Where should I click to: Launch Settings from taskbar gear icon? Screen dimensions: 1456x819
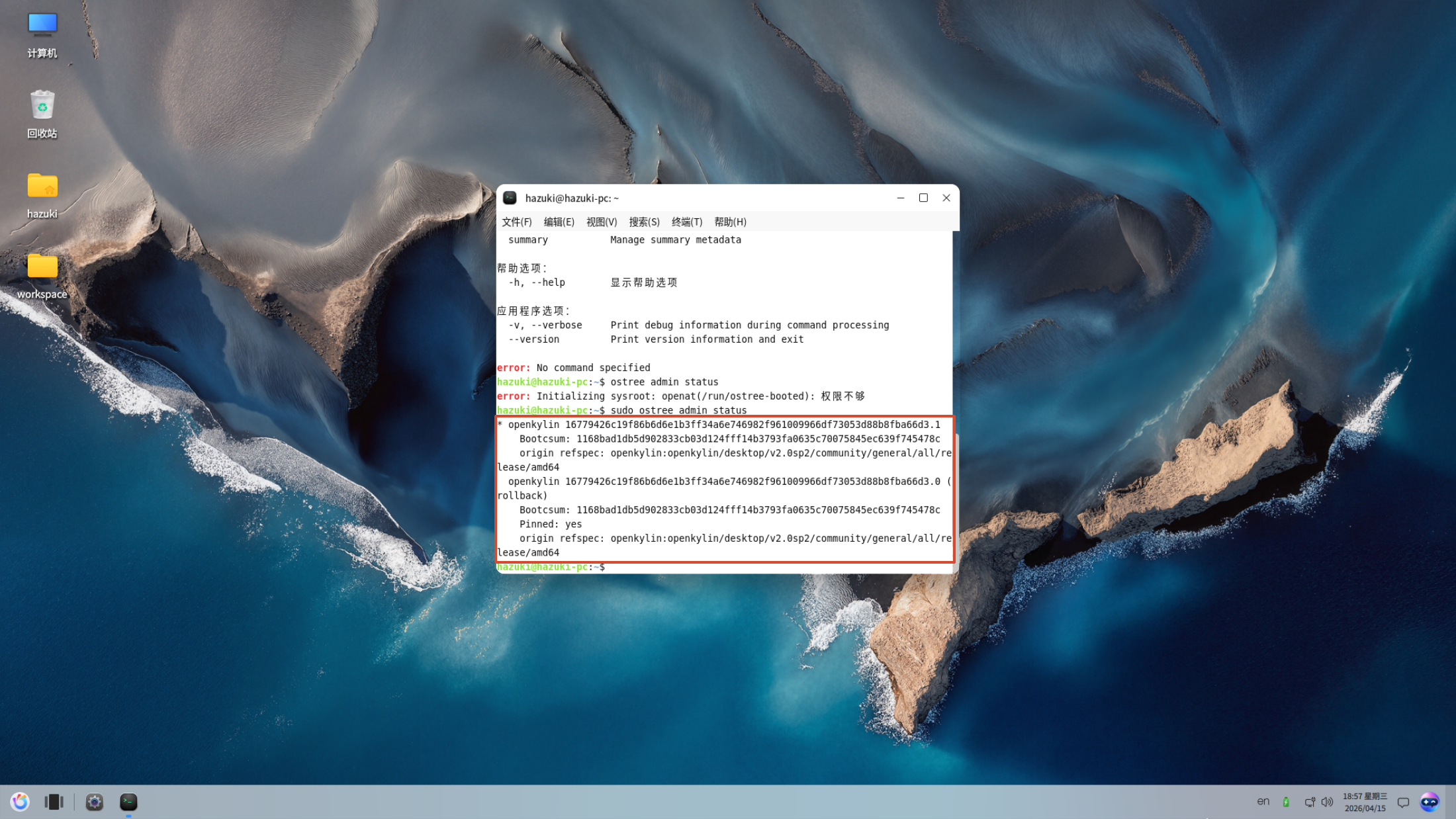tap(95, 802)
